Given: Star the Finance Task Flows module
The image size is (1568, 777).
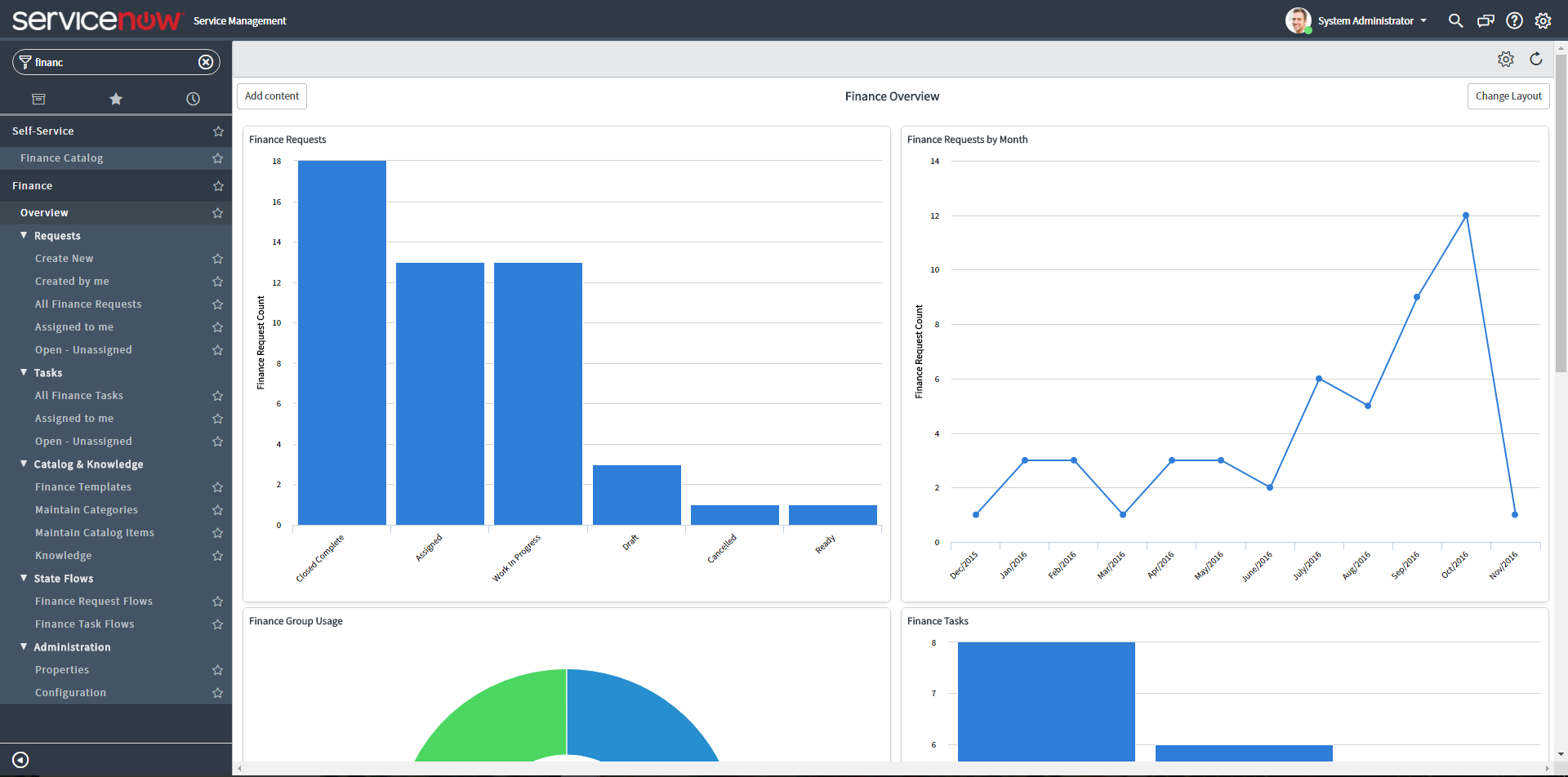Looking at the screenshot, I should tap(217, 624).
